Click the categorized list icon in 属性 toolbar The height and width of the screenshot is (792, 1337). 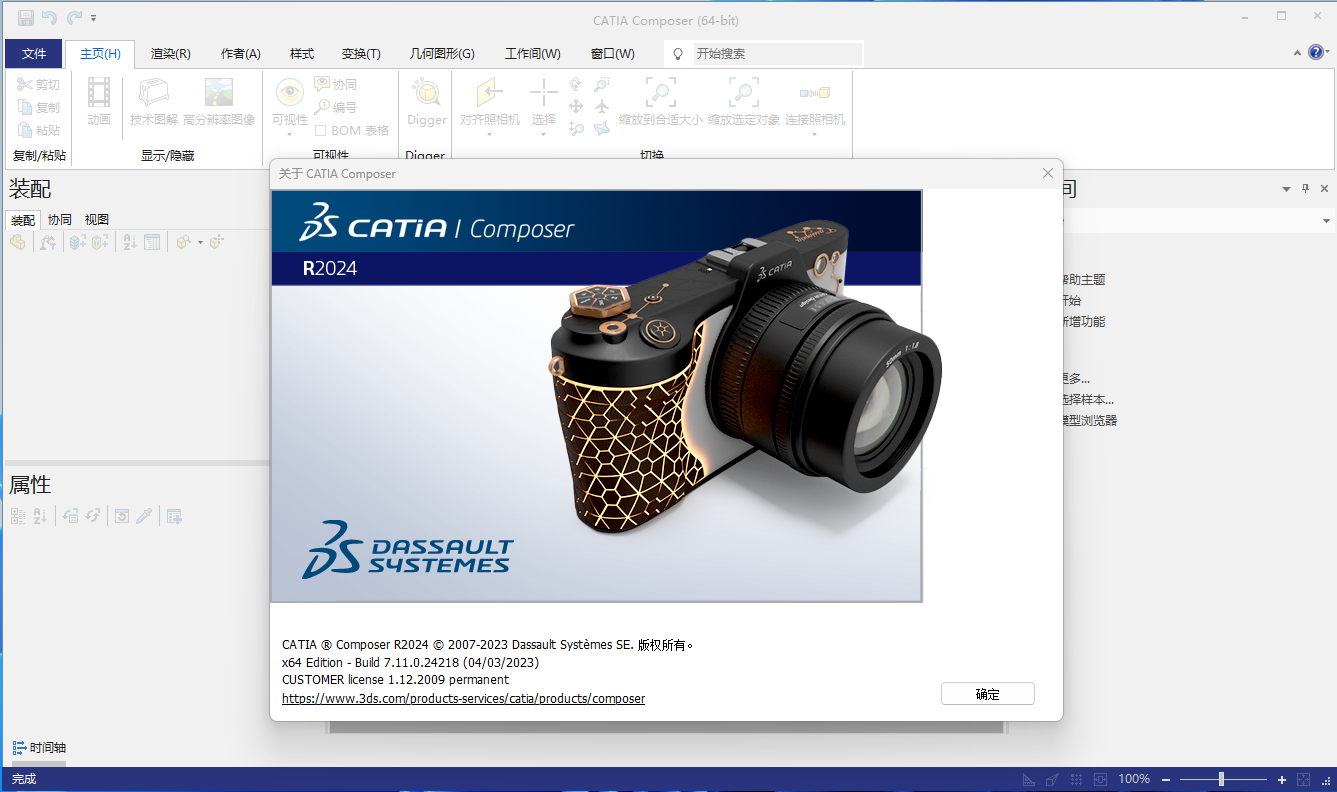pyautogui.click(x=18, y=516)
